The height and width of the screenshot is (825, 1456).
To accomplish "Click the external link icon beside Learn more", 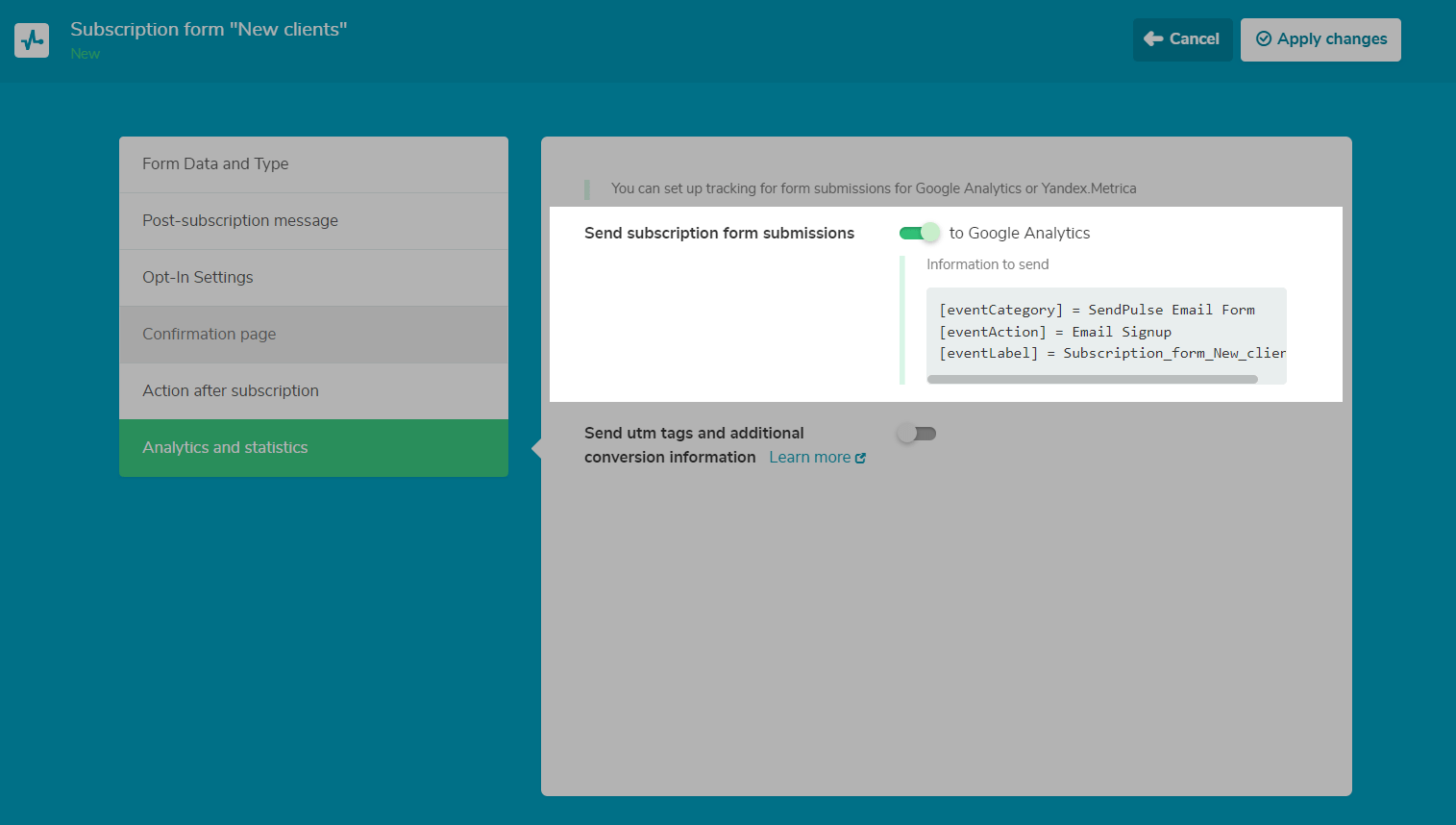I will (860, 459).
